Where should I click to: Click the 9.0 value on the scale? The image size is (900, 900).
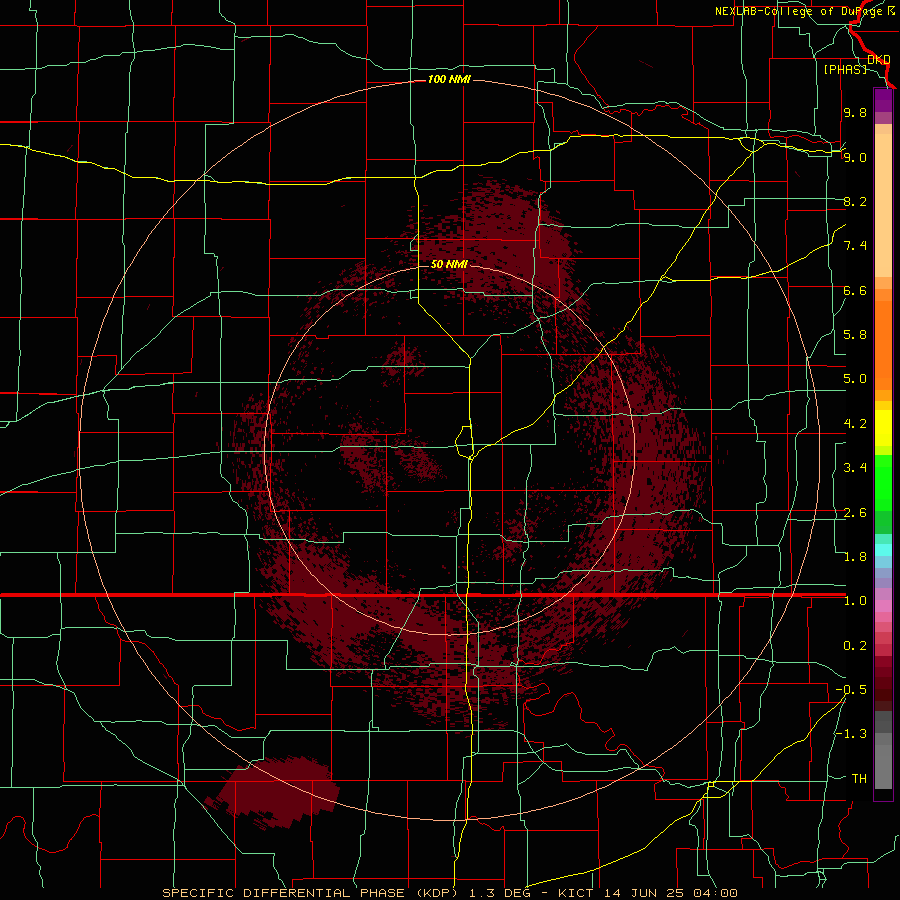(x=855, y=157)
